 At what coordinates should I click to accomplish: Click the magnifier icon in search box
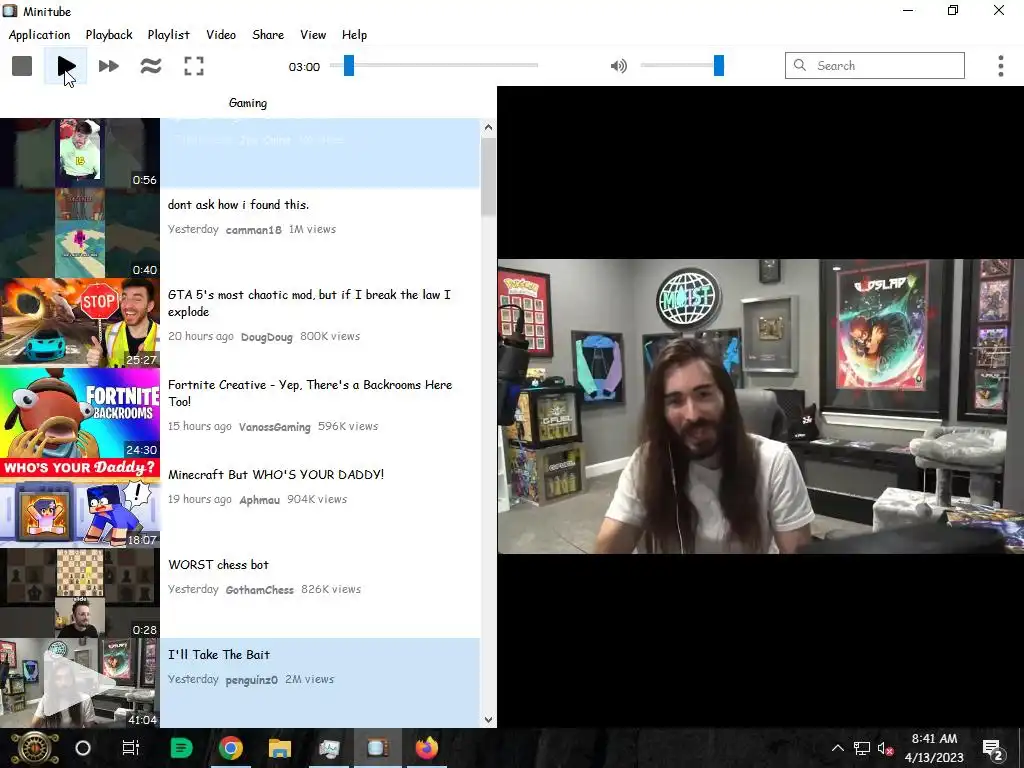tap(800, 65)
